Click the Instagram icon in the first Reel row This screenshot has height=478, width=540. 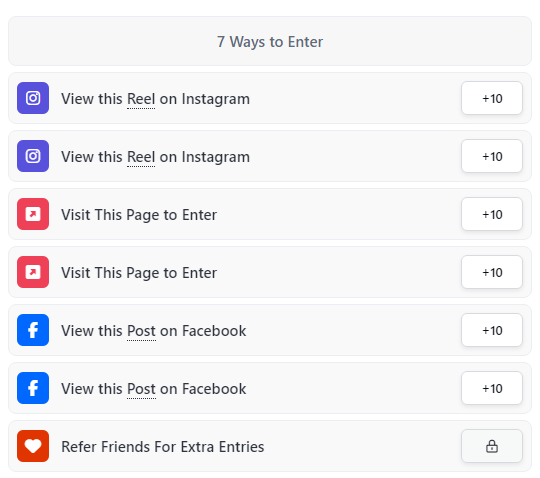point(33,98)
